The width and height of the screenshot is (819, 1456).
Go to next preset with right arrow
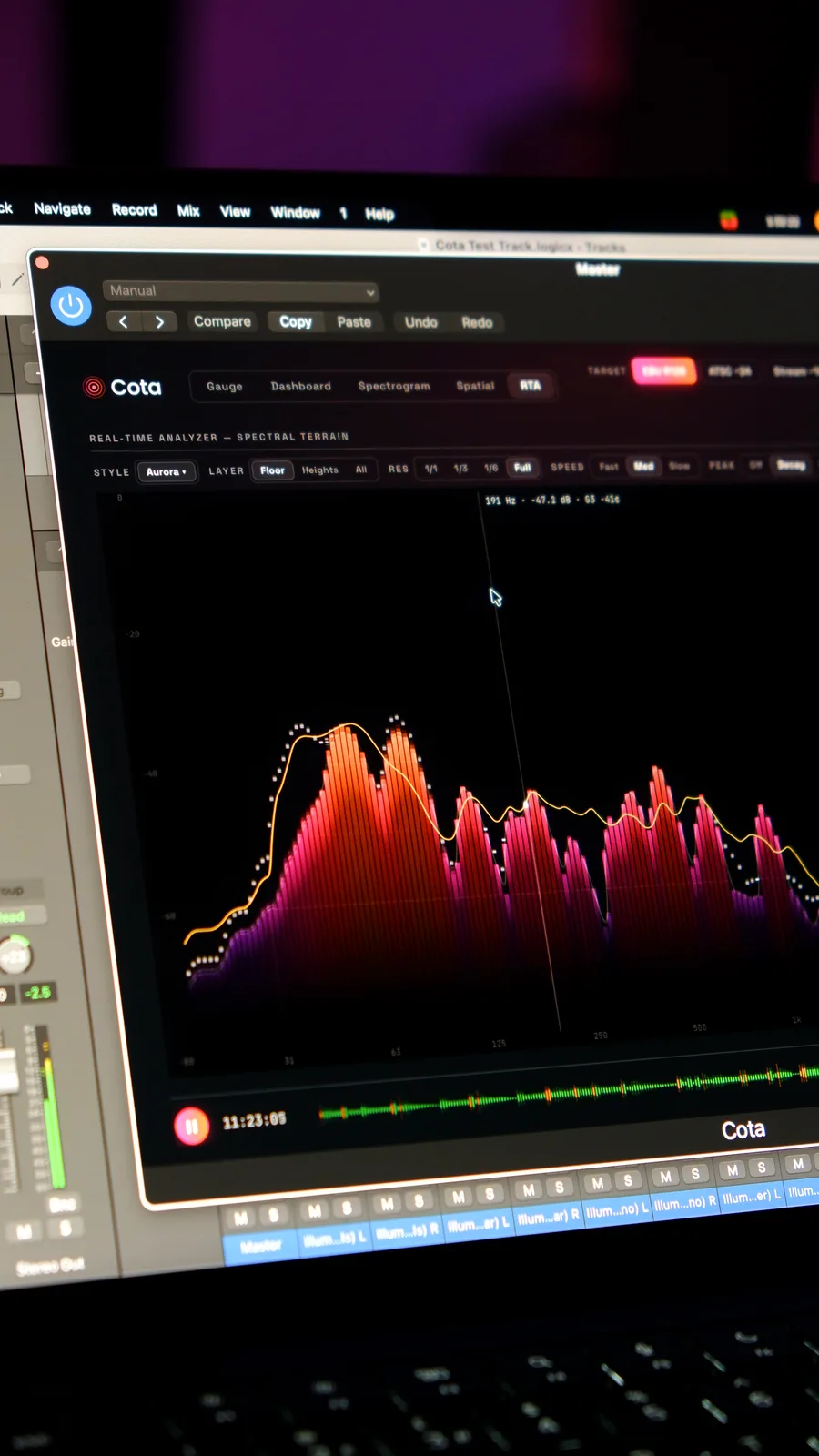pyautogui.click(x=159, y=321)
